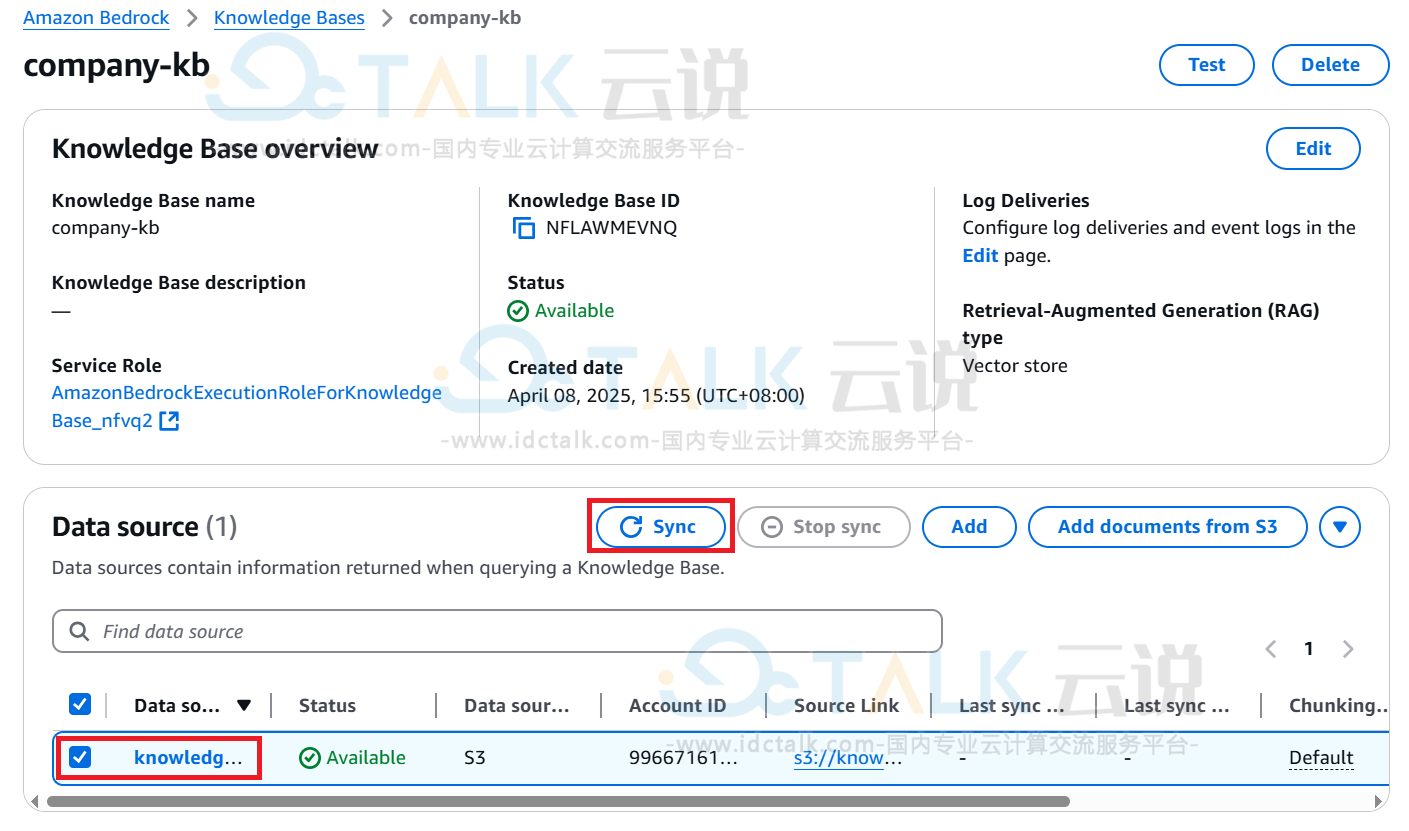Open the s3://know… source link
Image resolution: width=1409 pixels, height=831 pixels.
pos(848,758)
